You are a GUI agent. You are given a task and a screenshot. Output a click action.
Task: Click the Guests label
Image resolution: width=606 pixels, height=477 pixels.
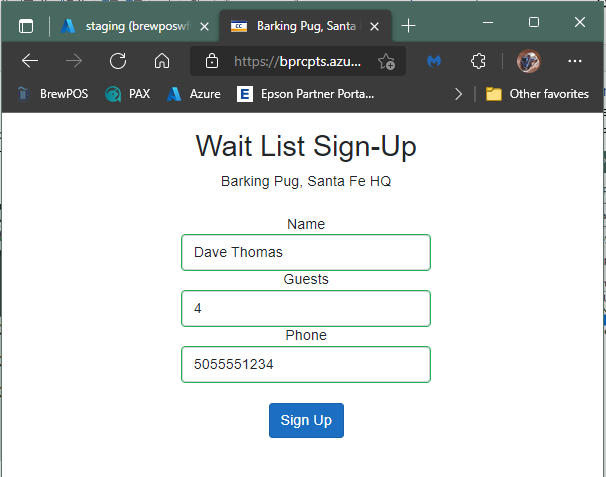306,279
